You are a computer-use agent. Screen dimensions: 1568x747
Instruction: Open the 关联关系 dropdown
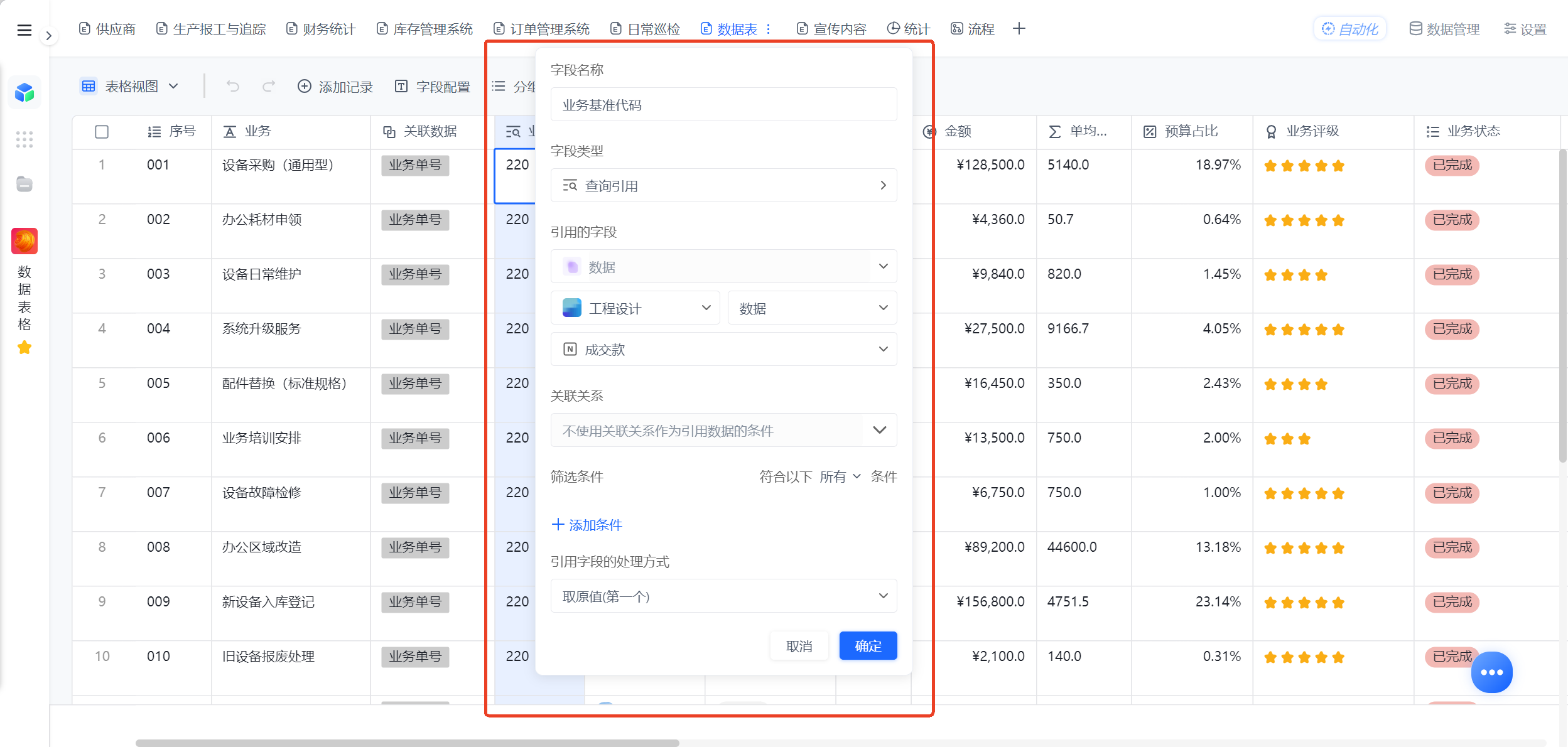click(x=723, y=430)
